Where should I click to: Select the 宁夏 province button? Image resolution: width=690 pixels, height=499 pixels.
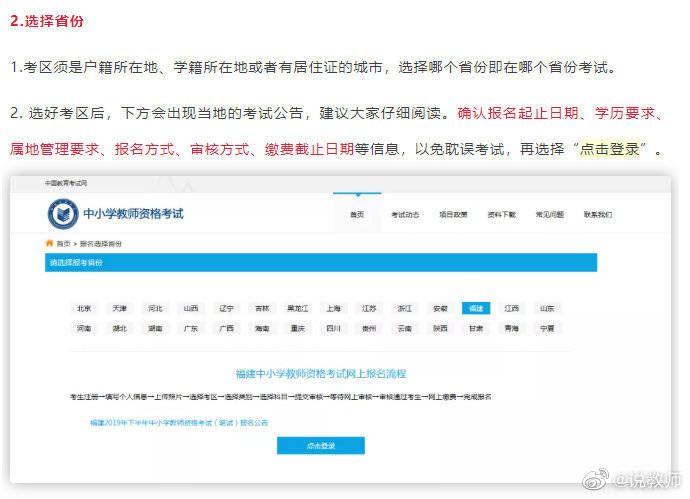click(547, 328)
